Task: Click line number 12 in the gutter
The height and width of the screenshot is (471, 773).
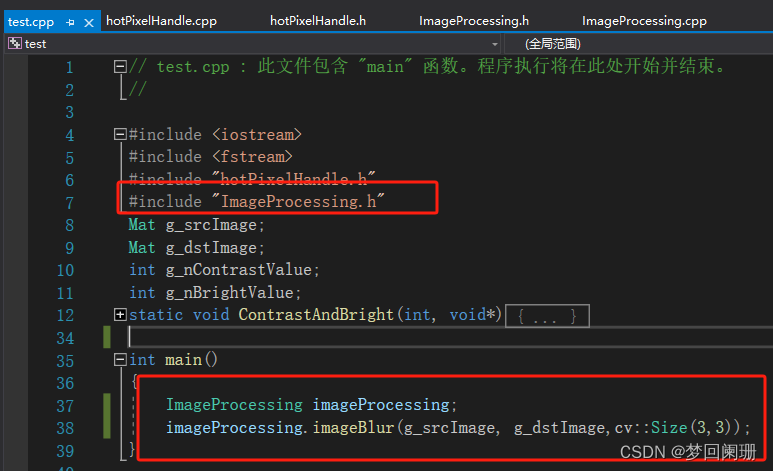Action: coord(65,316)
